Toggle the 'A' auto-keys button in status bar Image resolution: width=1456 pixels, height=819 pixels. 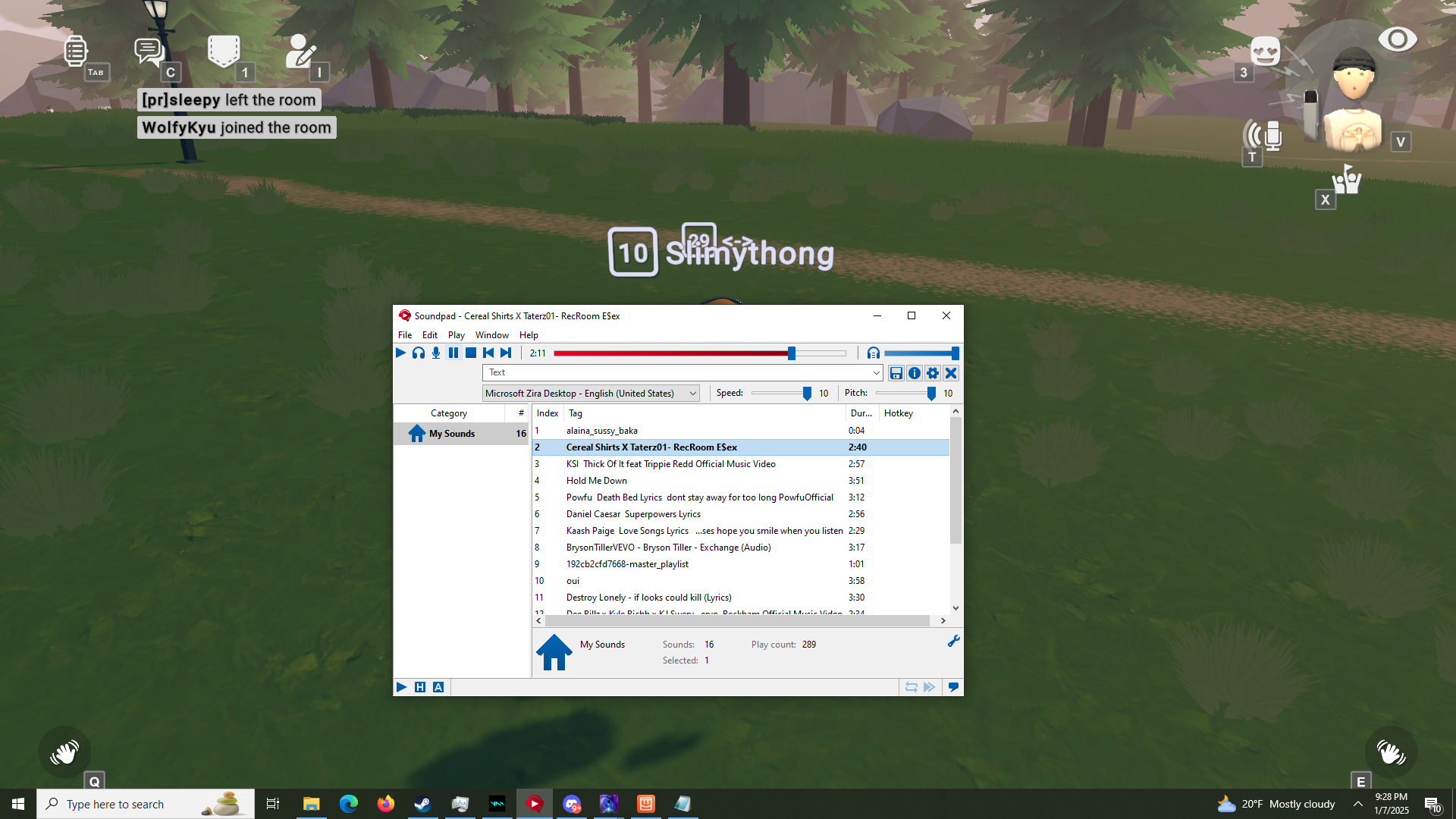pos(438,687)
